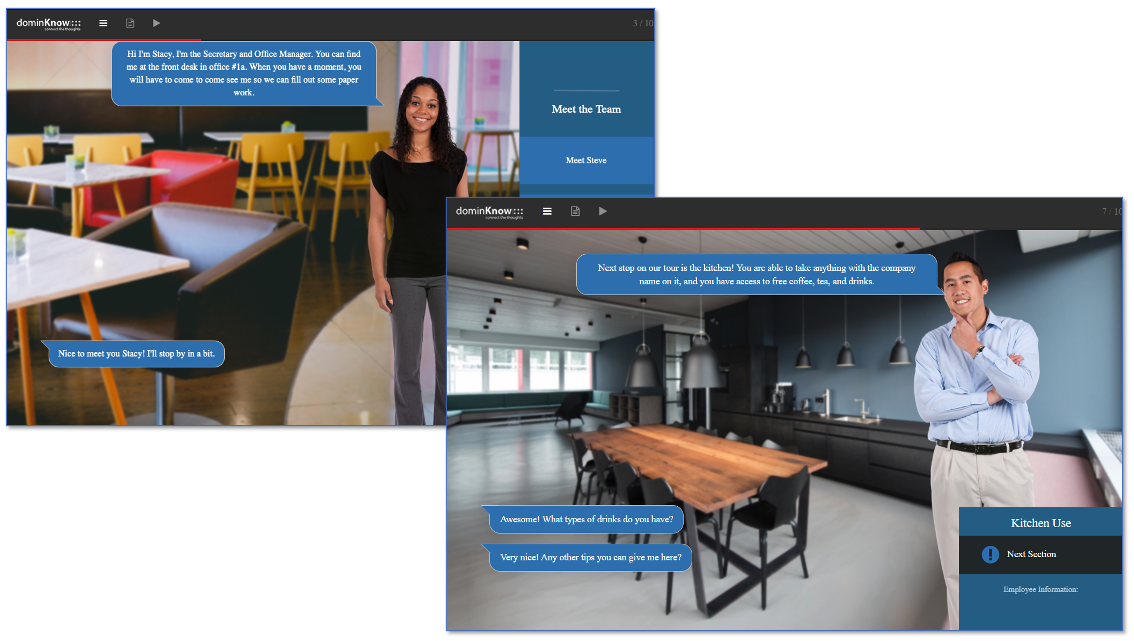Click the Employee Information label
The height and width of the screenshot is (641, 1134).
pyautogui.click(x=1043, y=589)
